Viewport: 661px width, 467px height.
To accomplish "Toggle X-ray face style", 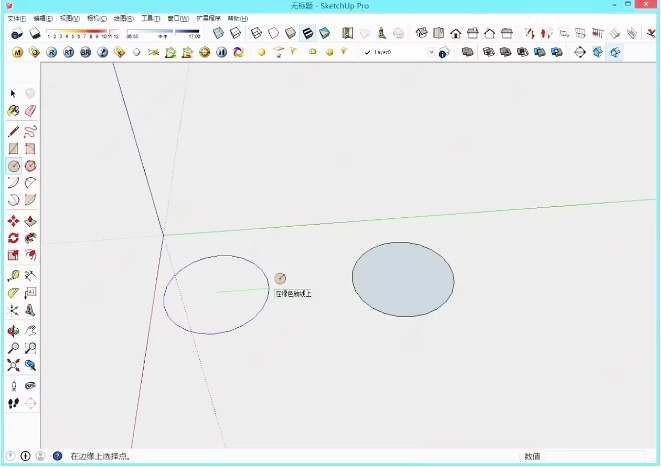I will (218, 34).
